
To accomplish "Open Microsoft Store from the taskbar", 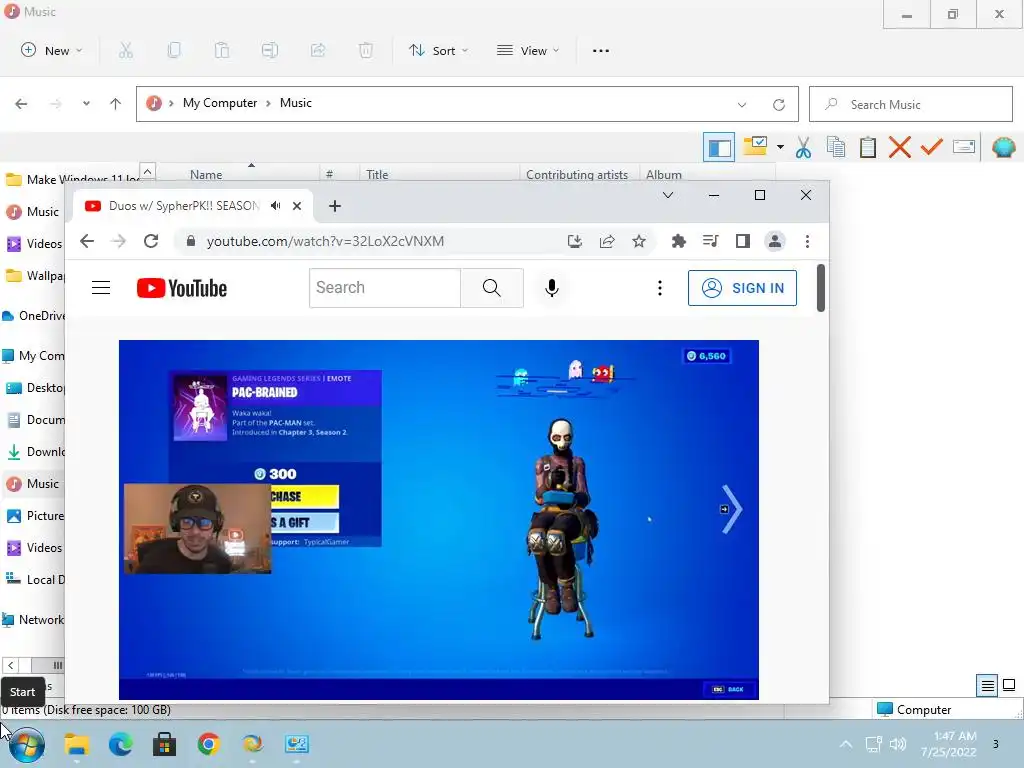I will (165, 744).
